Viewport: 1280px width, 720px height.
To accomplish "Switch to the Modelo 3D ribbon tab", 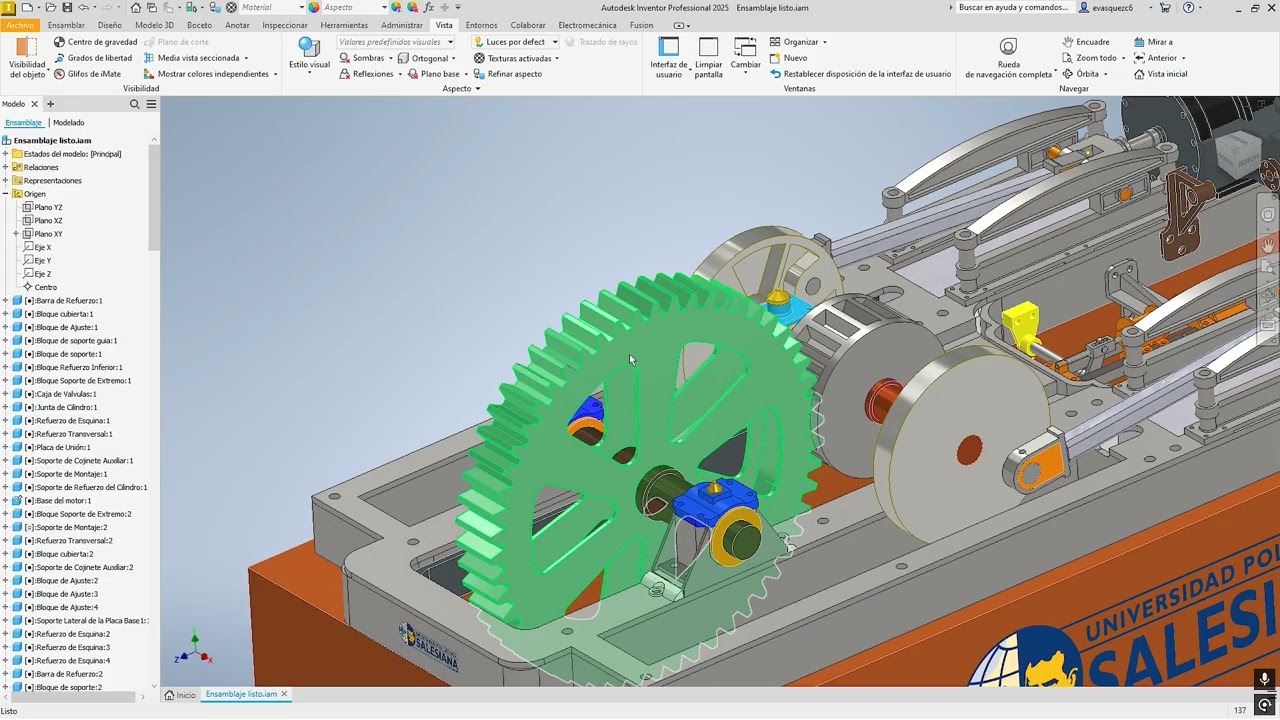I will (x=154, y=25).
